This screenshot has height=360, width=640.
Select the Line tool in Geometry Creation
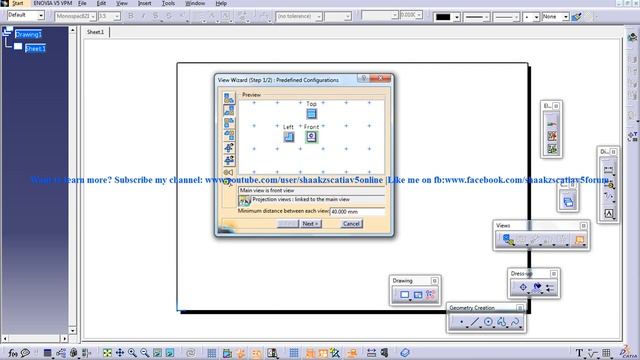[475, 322]
